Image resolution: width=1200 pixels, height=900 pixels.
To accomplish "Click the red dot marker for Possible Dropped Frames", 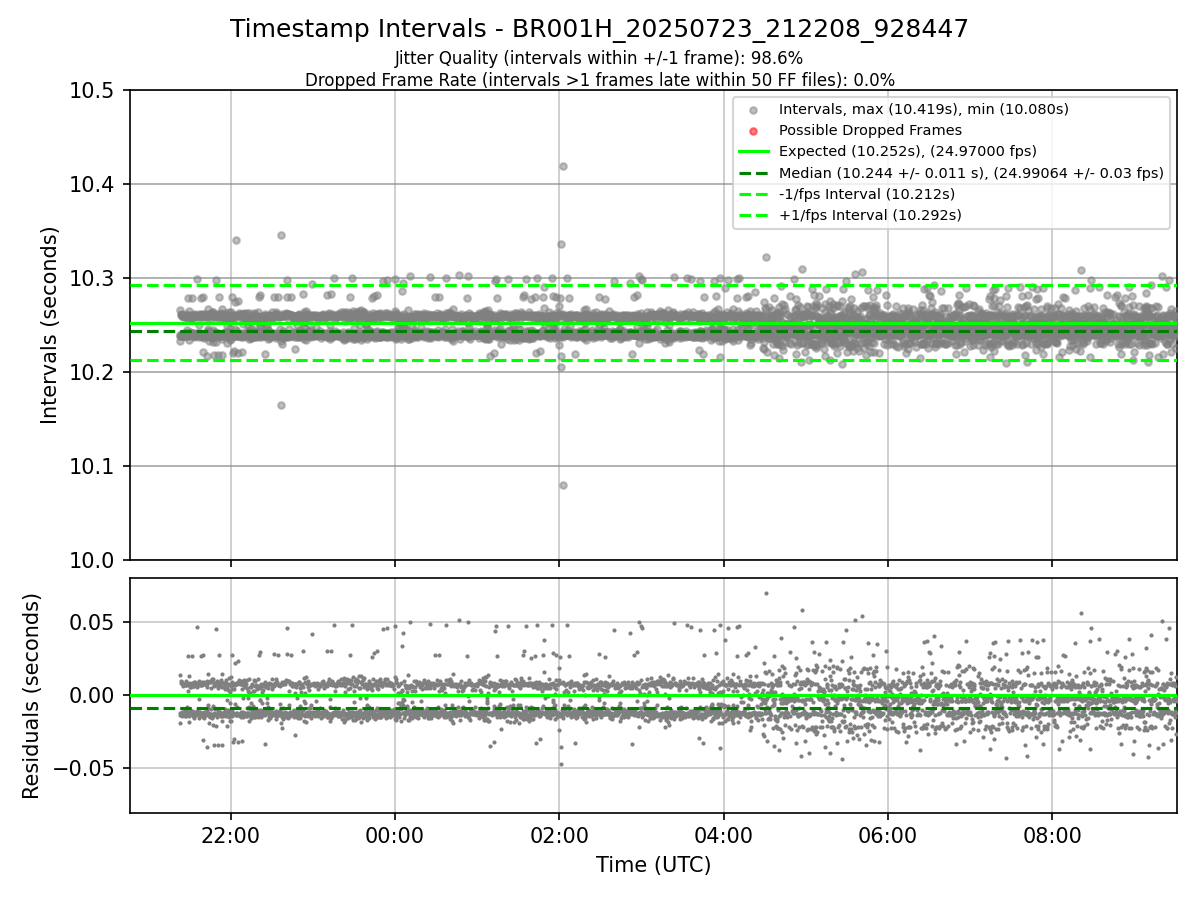I will point(754,131).
